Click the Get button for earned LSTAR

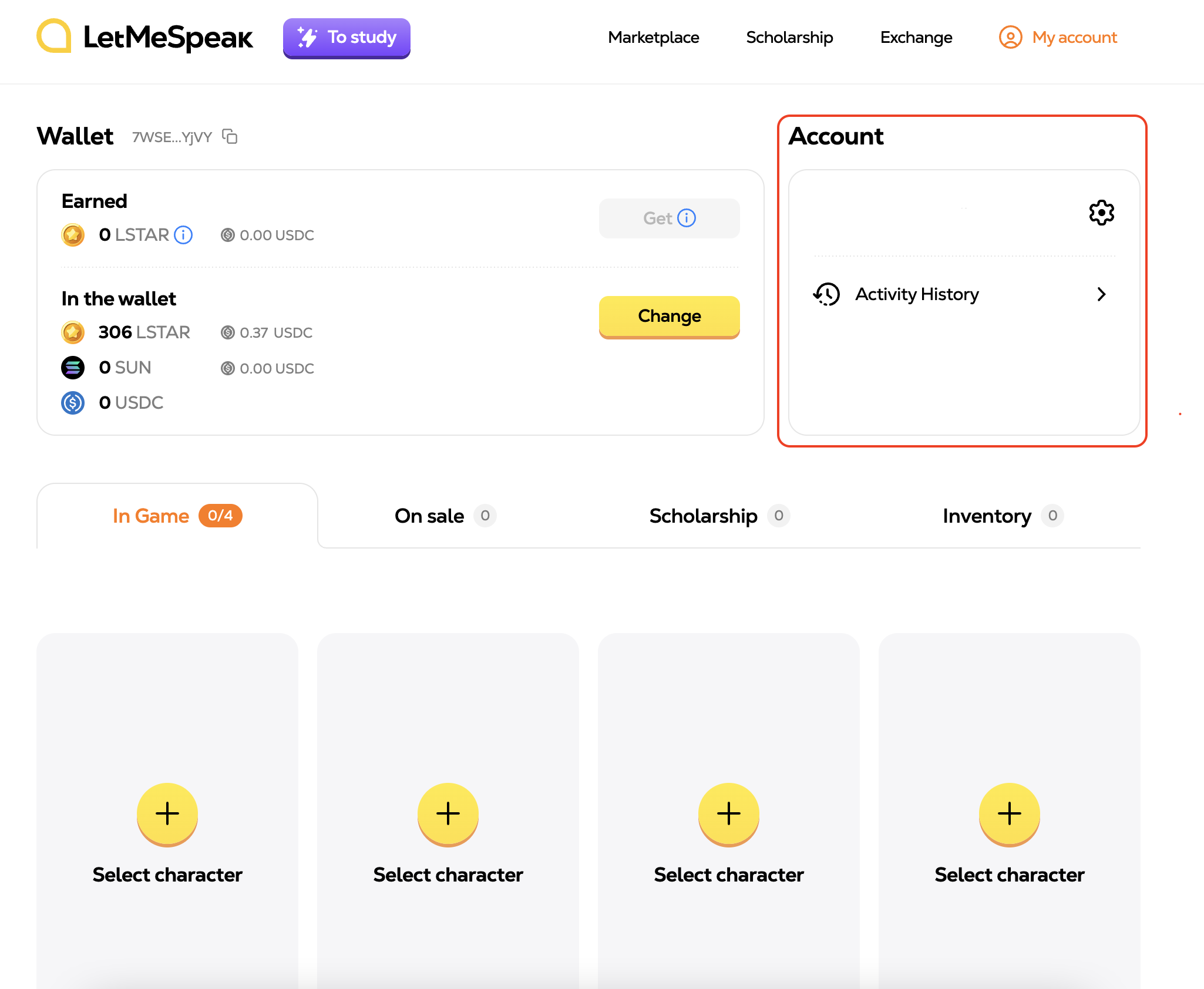point(670,218)
